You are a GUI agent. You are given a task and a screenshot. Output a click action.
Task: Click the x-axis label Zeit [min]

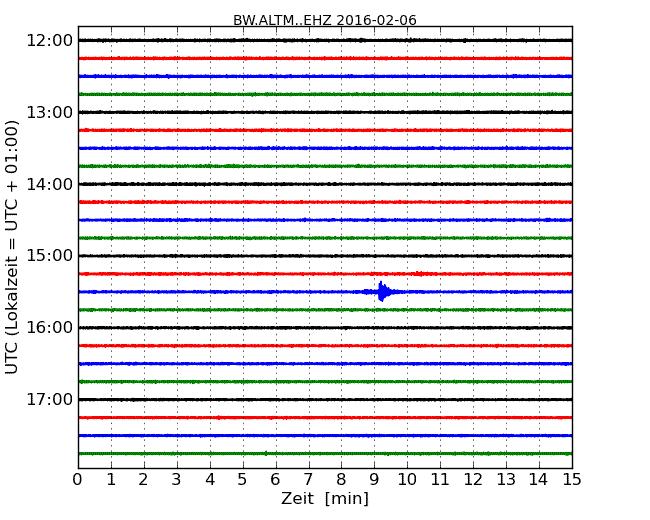pos(325,498)
